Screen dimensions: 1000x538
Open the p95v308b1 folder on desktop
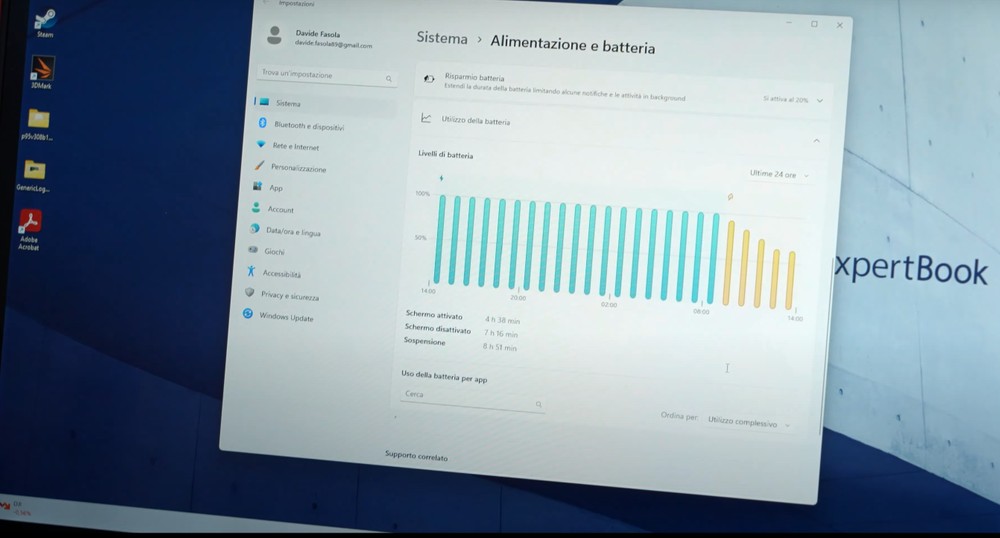click(x=38, y=124)
